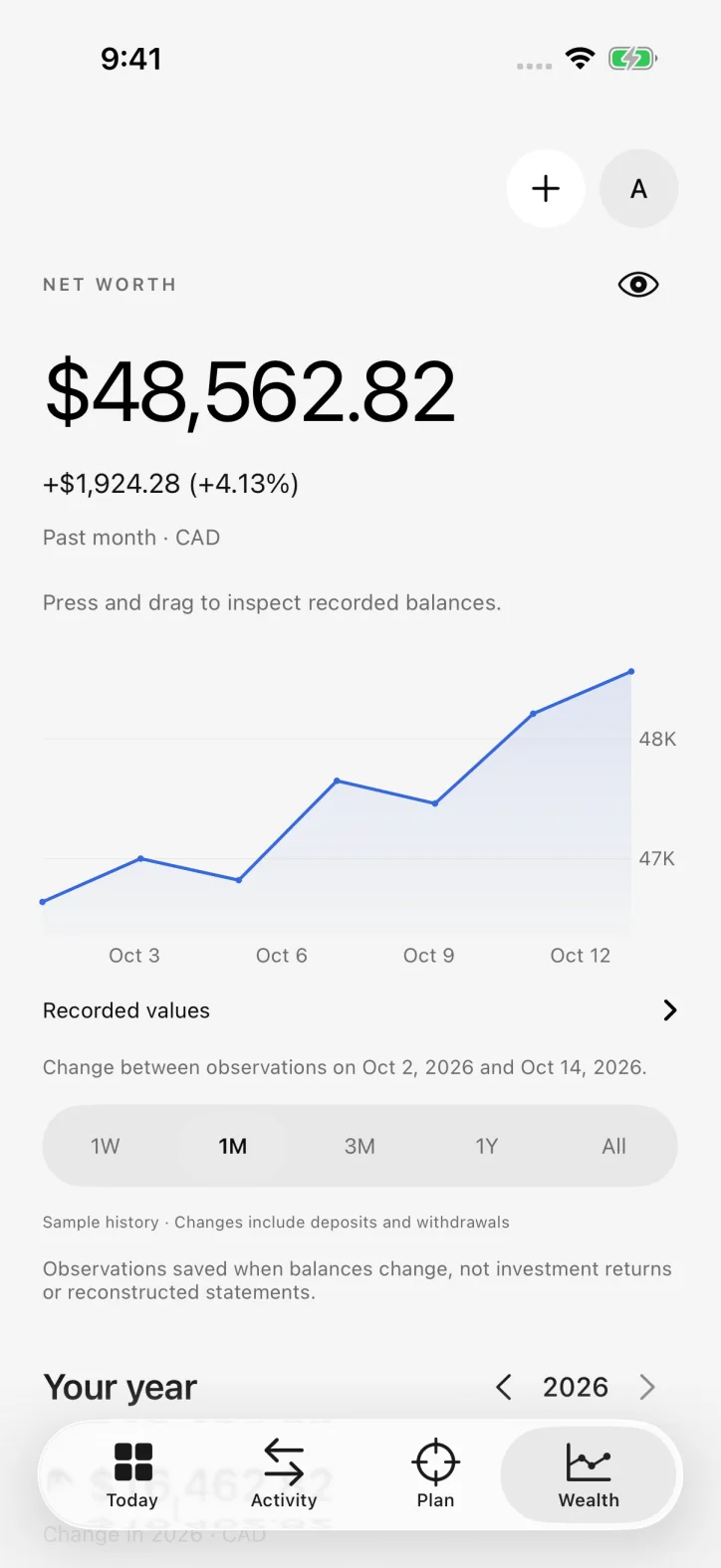Viewport: 721px width, 1568px height.
Task: Click the +$1,924.28 (+4.13%) change text
Action: click(170, 484)
